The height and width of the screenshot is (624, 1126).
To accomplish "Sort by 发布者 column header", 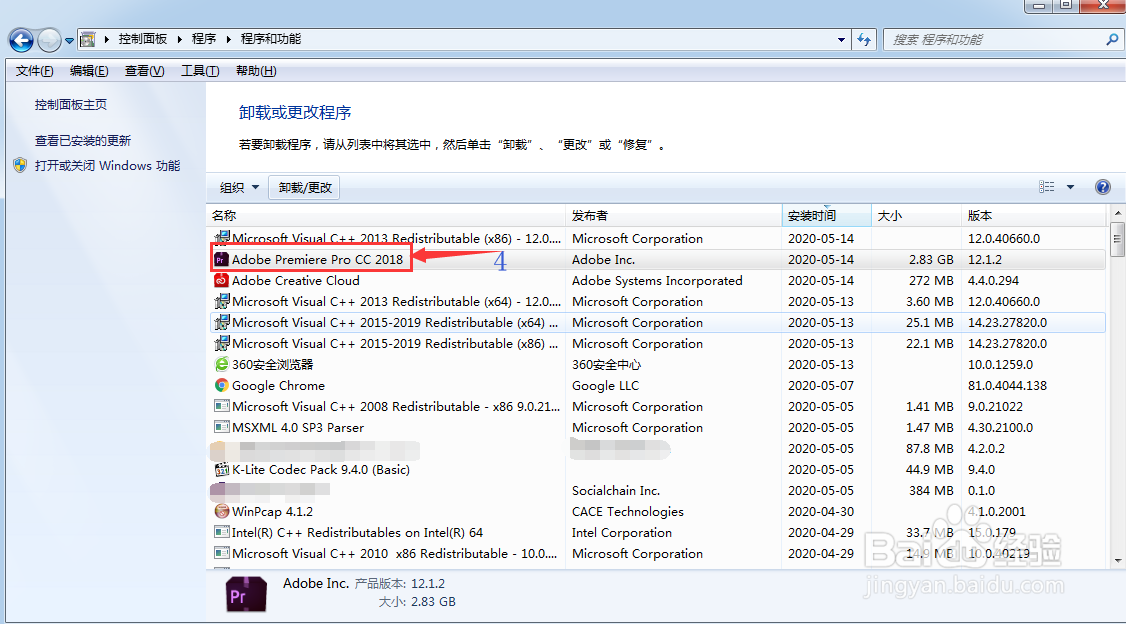I will coord(674,215).
